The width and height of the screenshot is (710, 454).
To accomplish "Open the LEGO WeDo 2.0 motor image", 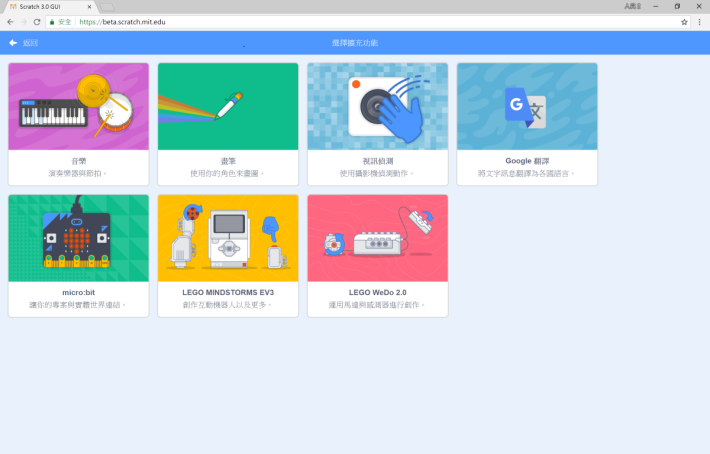I will tap(378, 238).
